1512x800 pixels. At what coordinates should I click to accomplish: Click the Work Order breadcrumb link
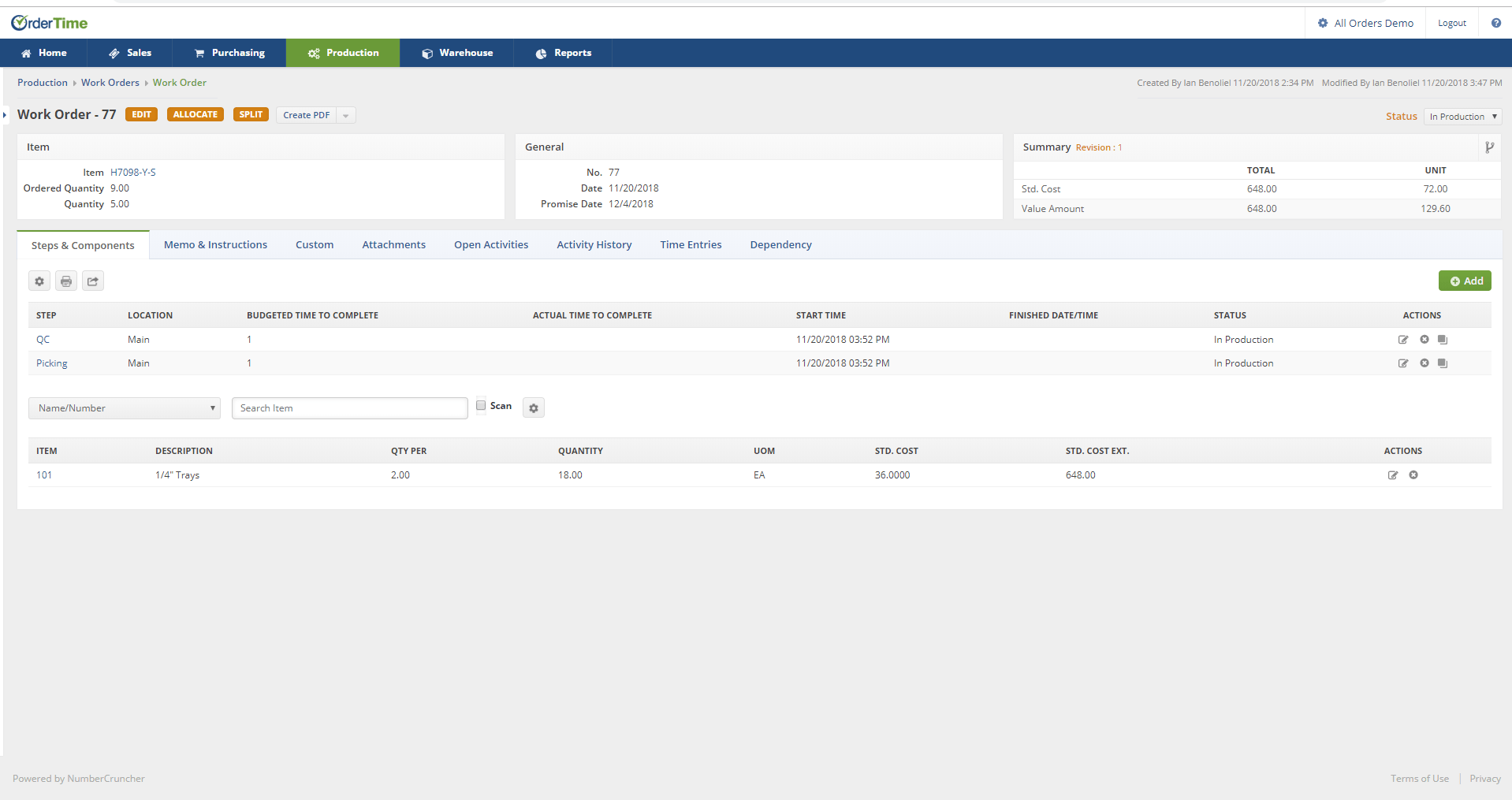pos(179,83)
